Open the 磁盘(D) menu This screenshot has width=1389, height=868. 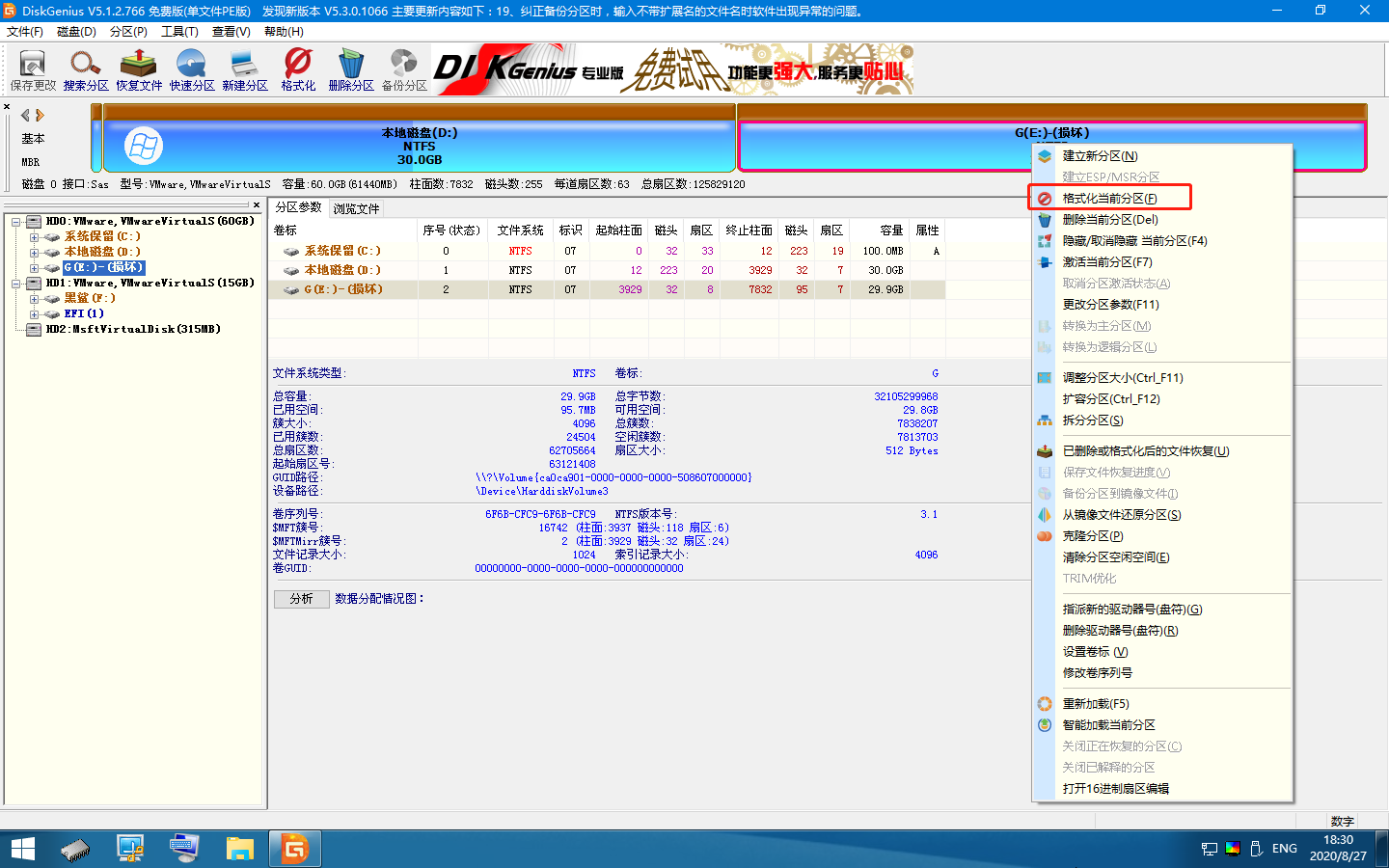tap(76, 32)
